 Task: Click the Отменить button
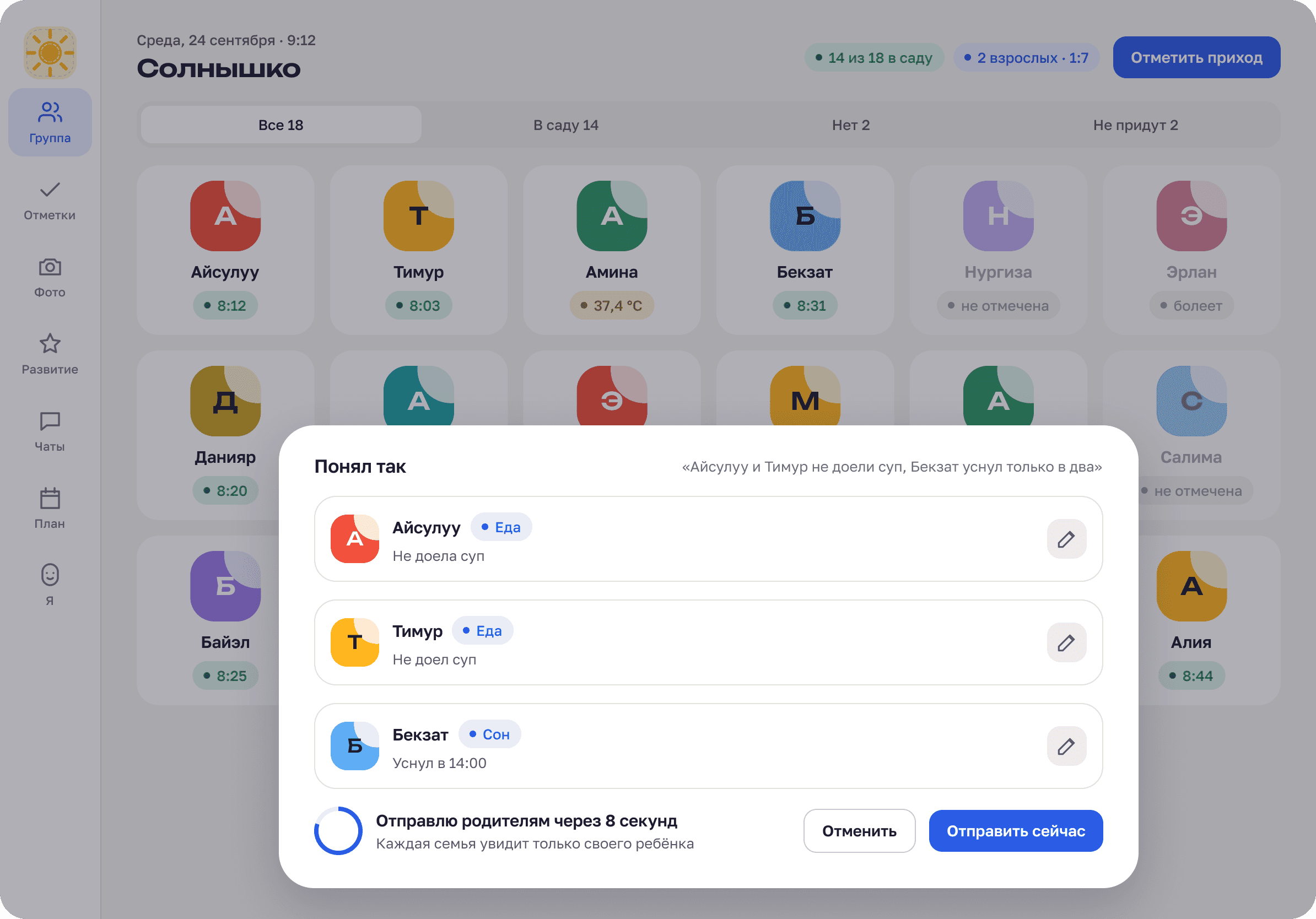click(859, 831)
